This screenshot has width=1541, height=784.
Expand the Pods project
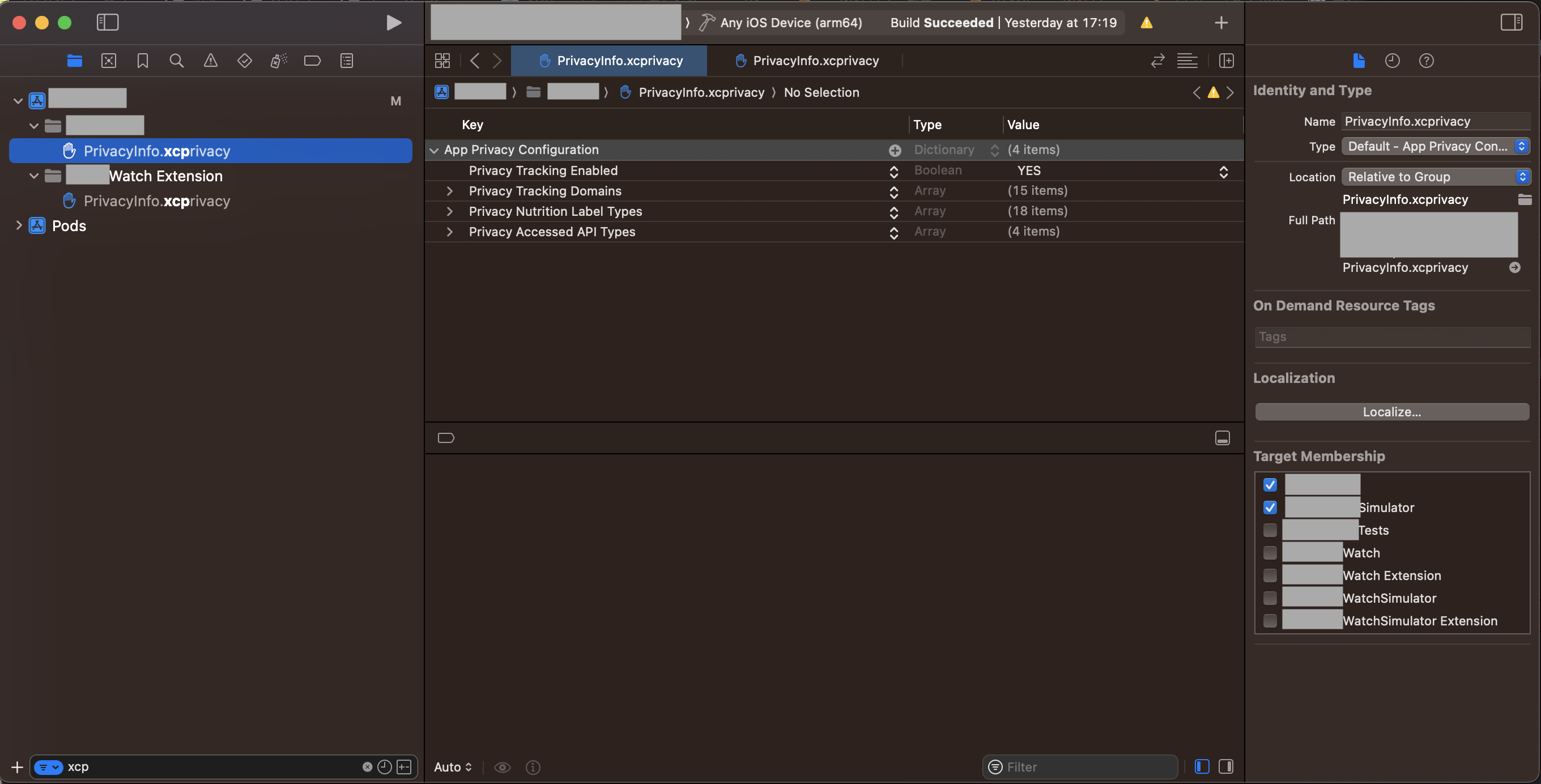pos(19,225)
